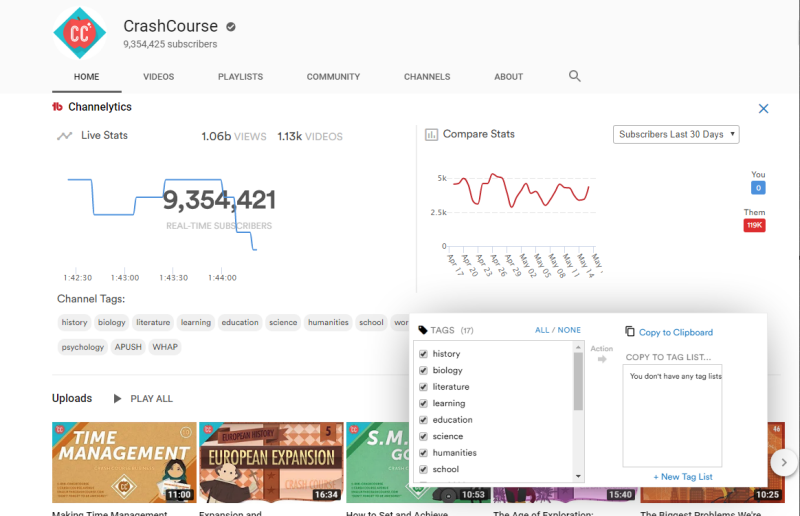This screenshot has width=800, height=516.
Task: Click the biology channel tag chip
Action: 112,323
